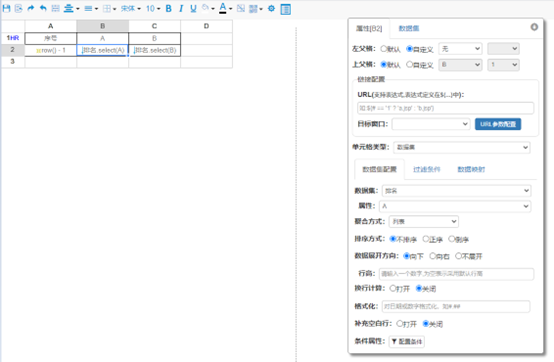Viewport: 554px width, 362px height.
Task: Open the 上父格 column dropdown showing B
Action: click(460, 65)
